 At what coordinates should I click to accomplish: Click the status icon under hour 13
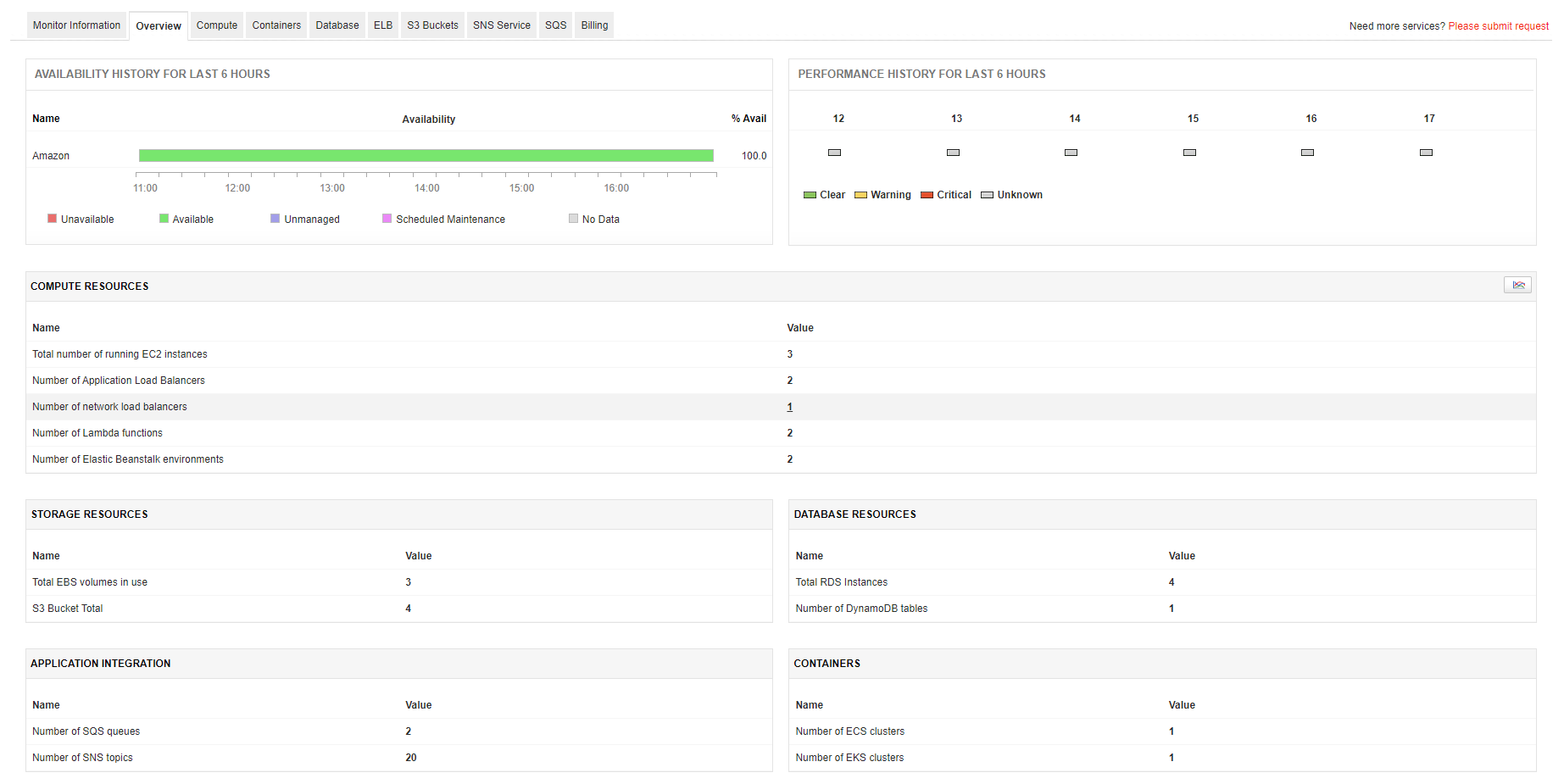click(953, 153)
